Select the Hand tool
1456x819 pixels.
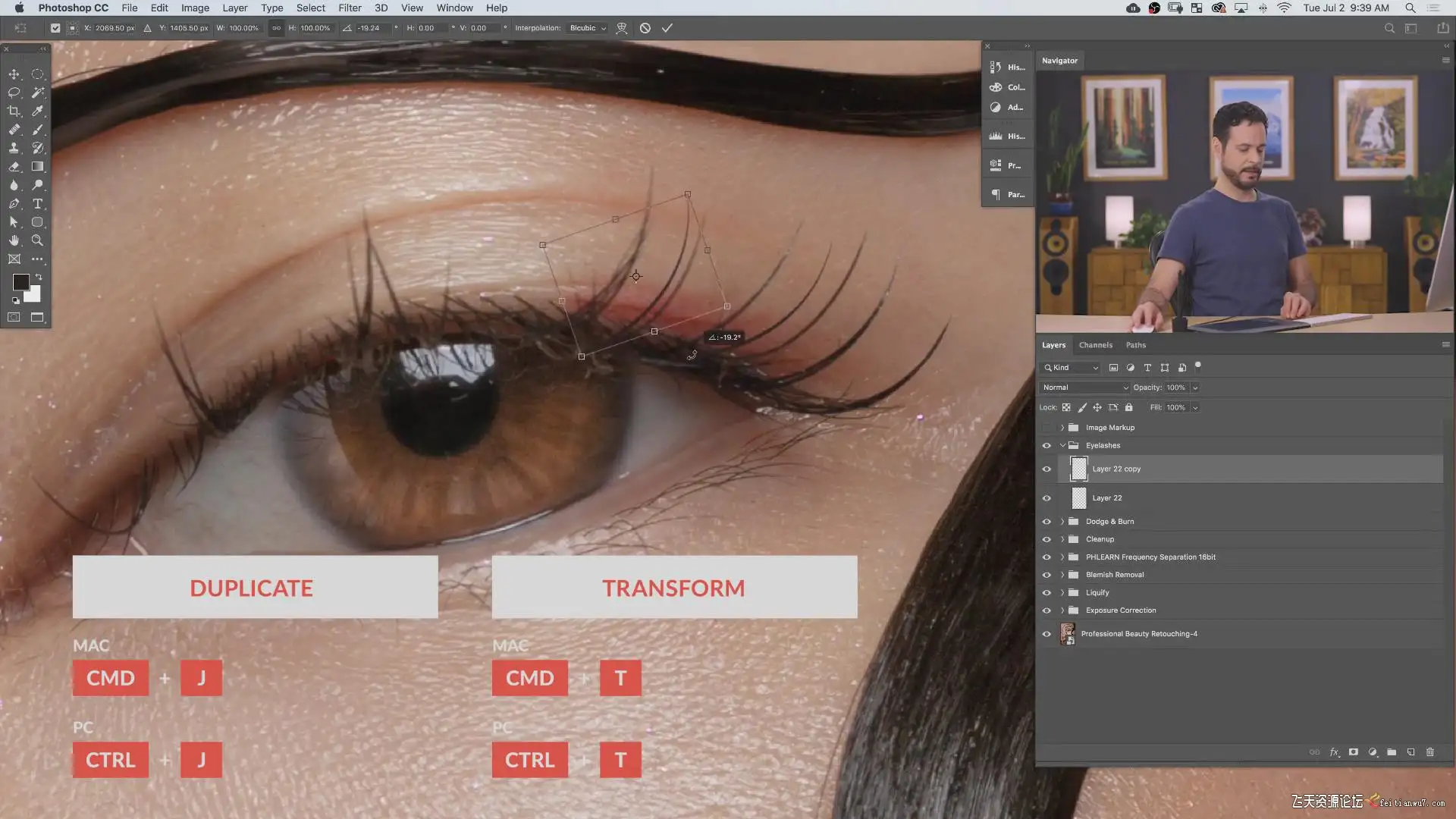point(14,240)
